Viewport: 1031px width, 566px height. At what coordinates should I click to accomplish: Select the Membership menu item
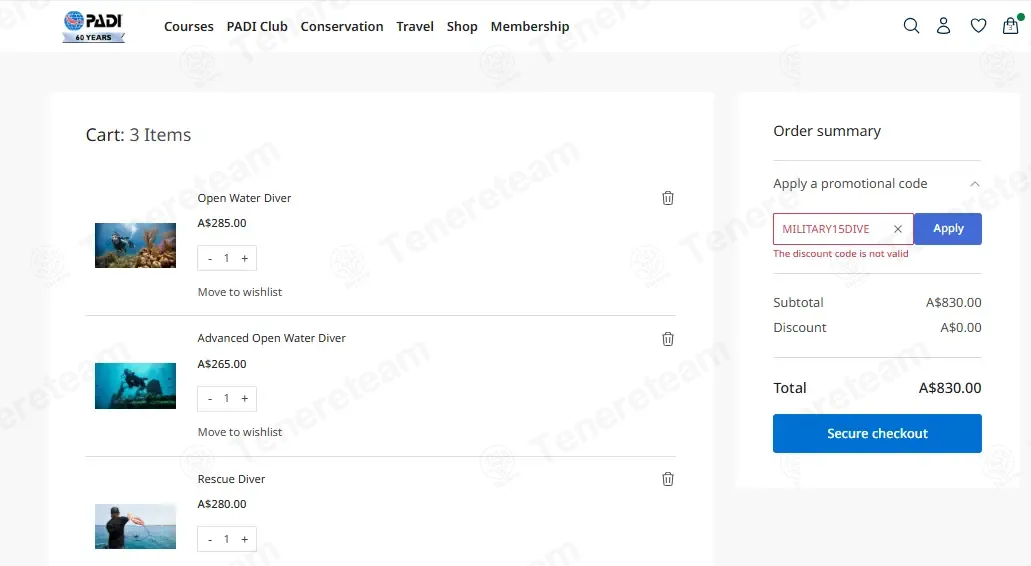530,26
